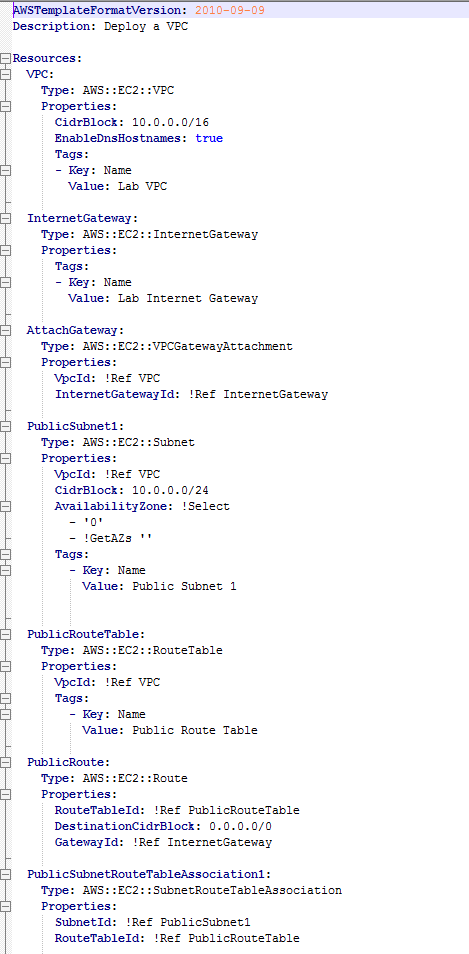469x954 pixels.
Task: Click 'Type: AWS::EC2::RouteTable' line
Action: 132,650
